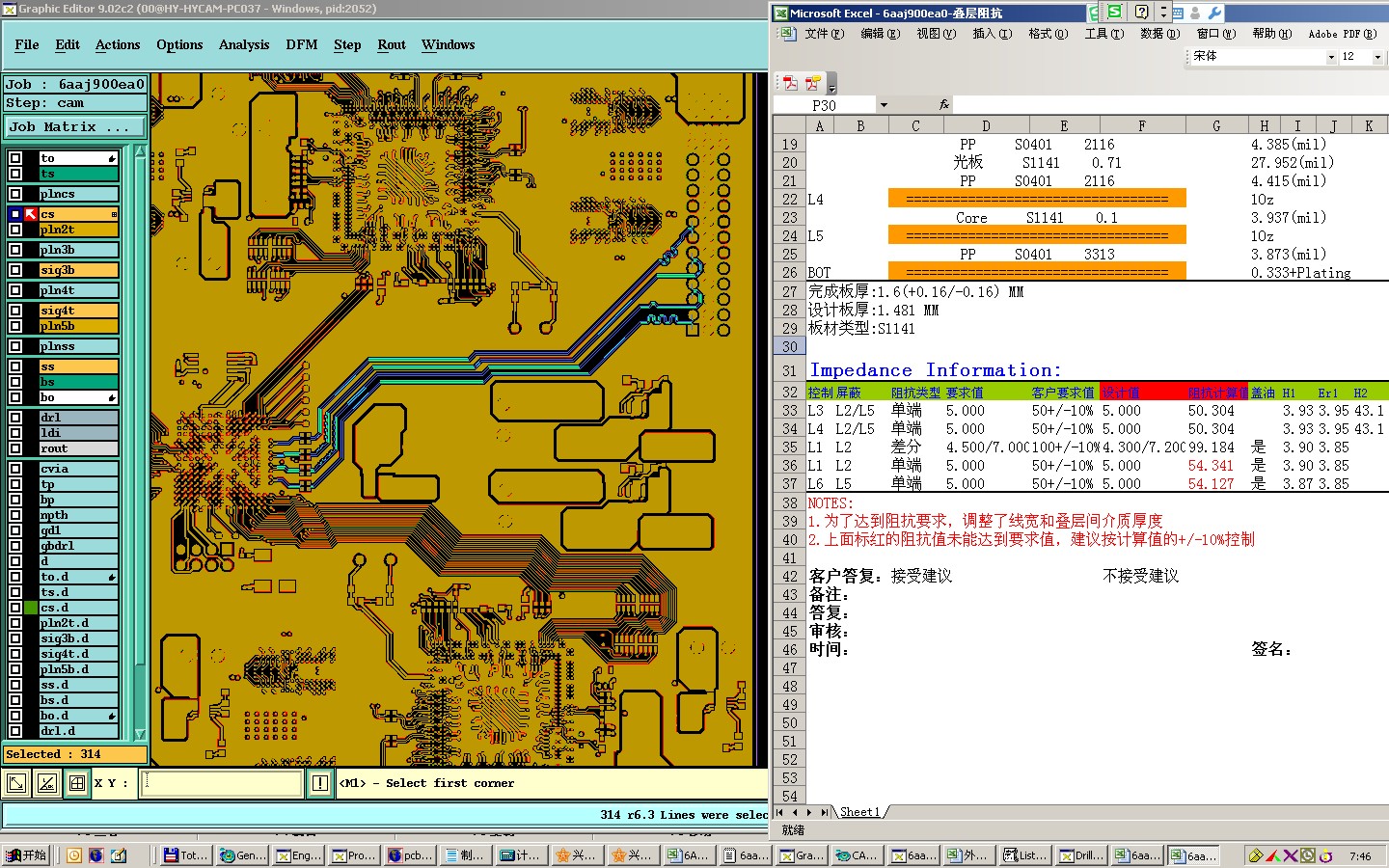Click the PDF with comment icon in Excel toolbar

pyautogui.click(x=812, y=83)
